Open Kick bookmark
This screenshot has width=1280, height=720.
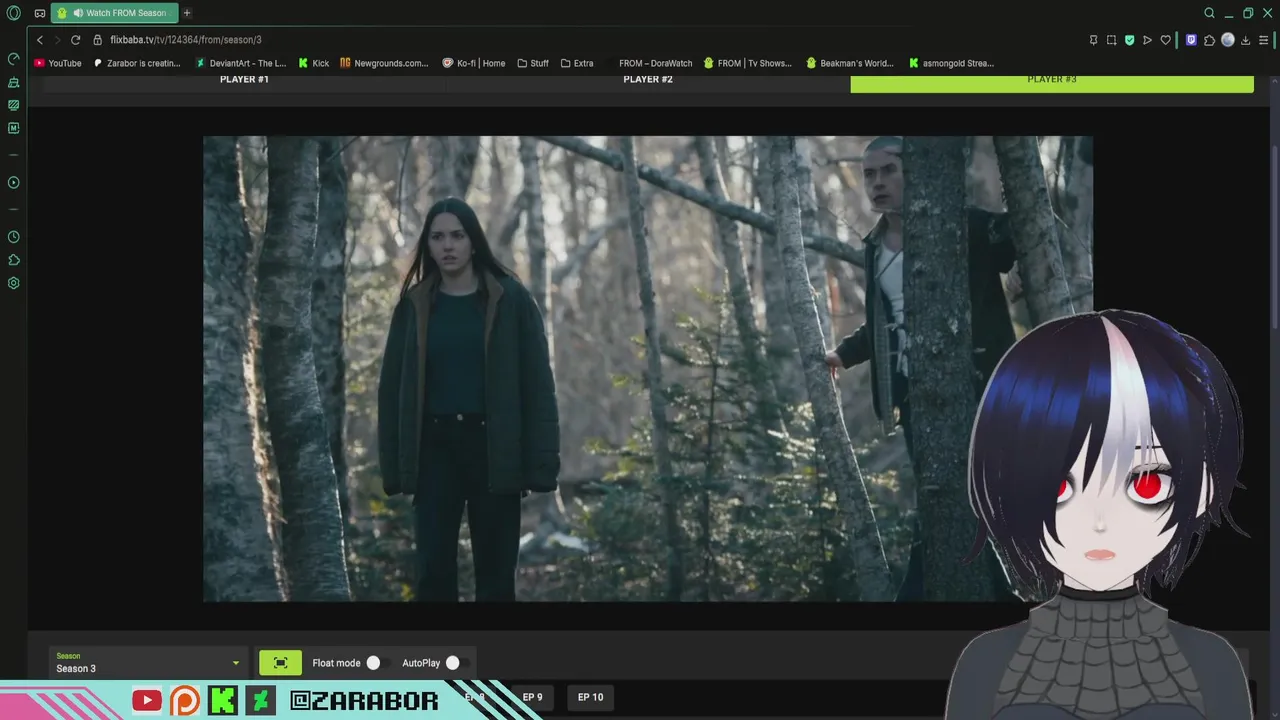click(313, 63)
